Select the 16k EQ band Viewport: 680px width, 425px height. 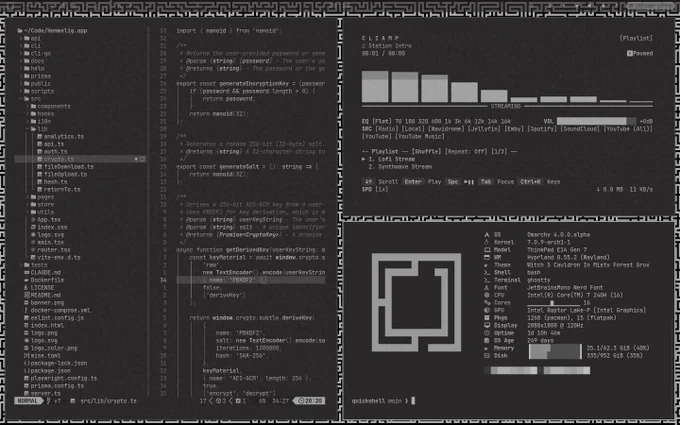pyautogui.click(x=505, y=121)
